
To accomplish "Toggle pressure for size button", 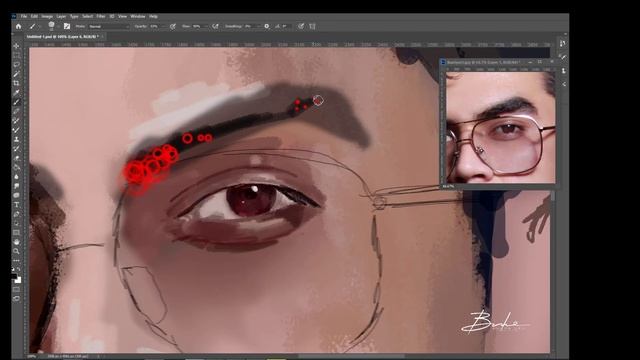I will point(301,26).
